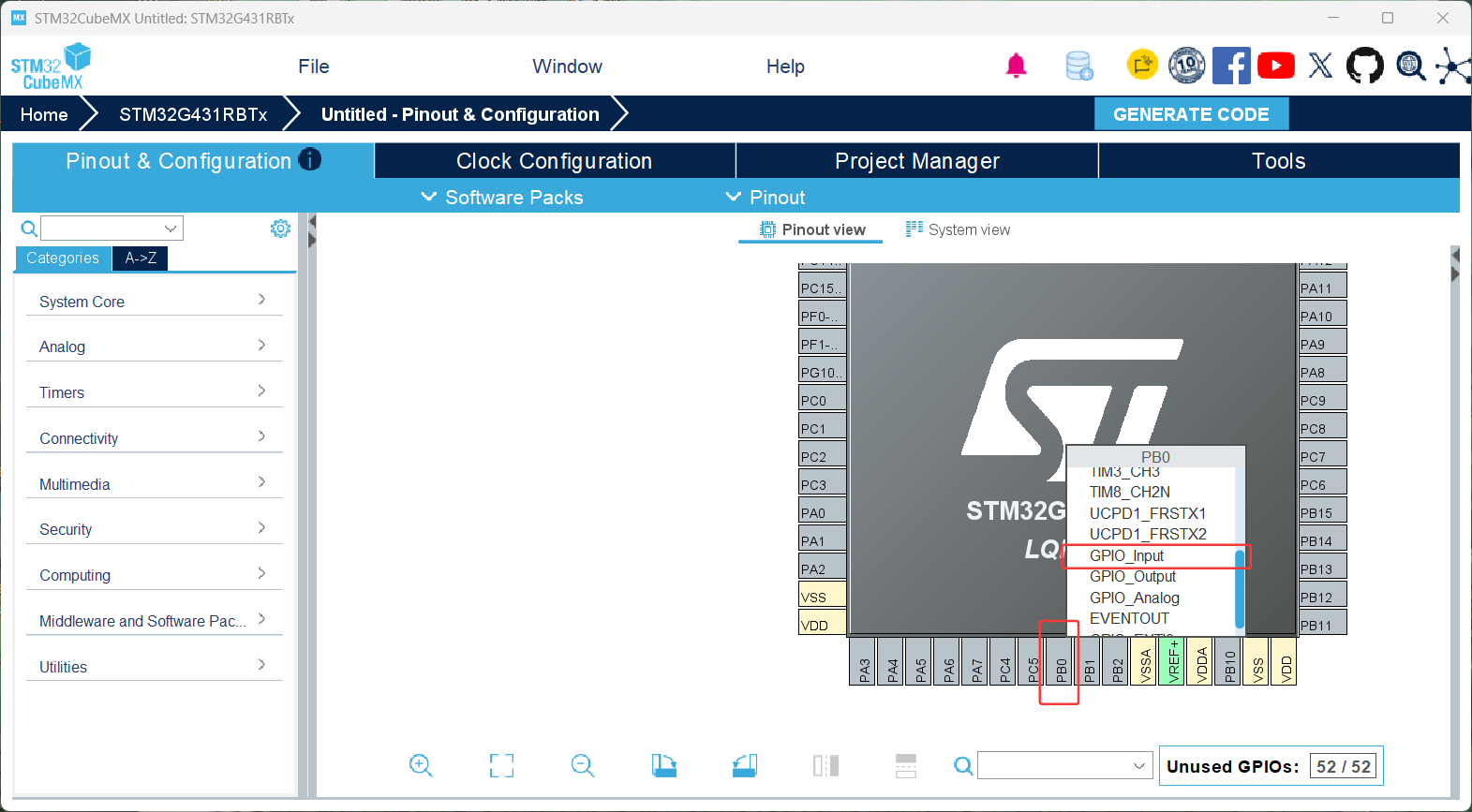Expand Middleware and Software Packs category
Image resolution: width=1472 pixels, height=812 pixels.
155,621
